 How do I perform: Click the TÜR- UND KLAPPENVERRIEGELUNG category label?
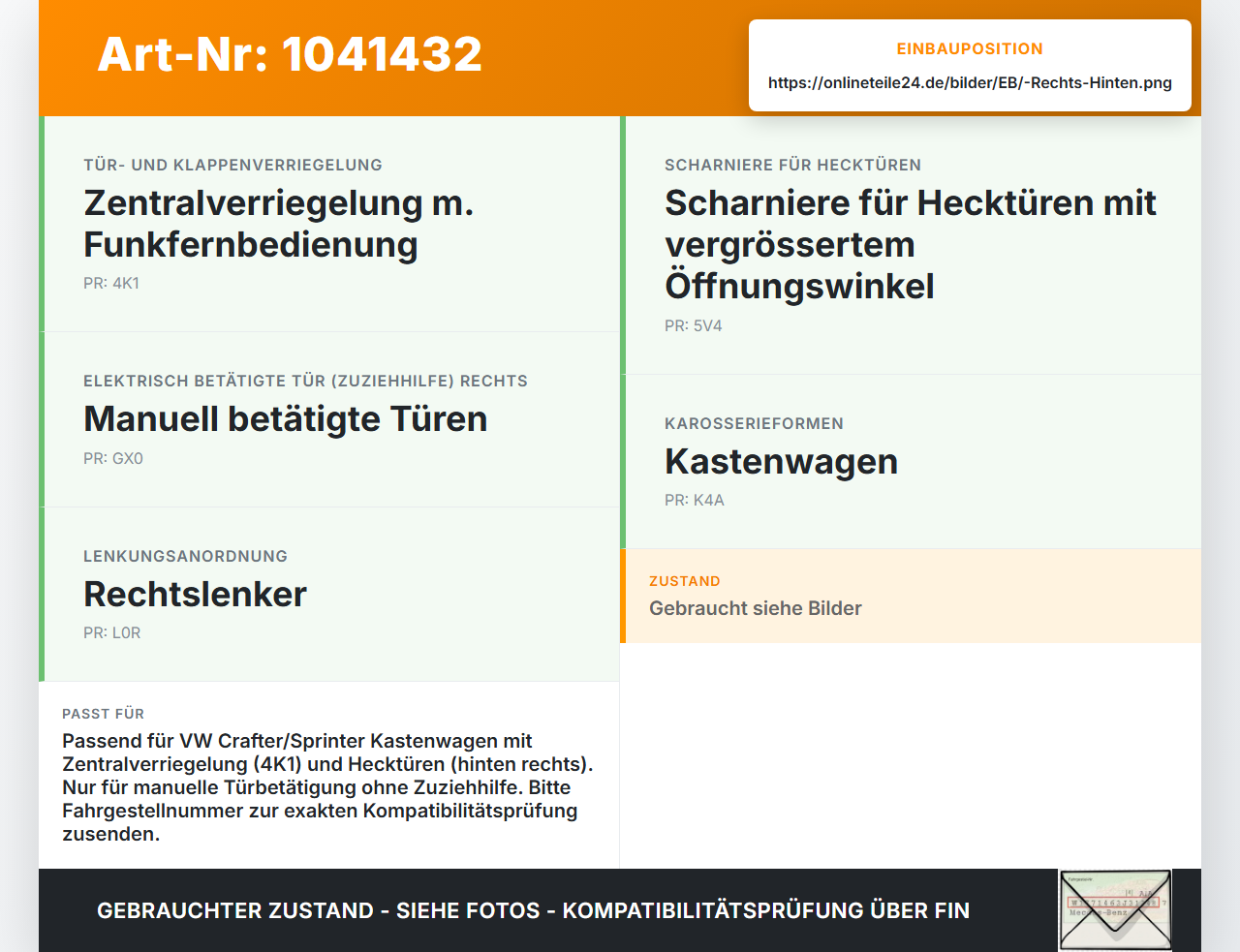pyautogui.click(x=232, y=165)
